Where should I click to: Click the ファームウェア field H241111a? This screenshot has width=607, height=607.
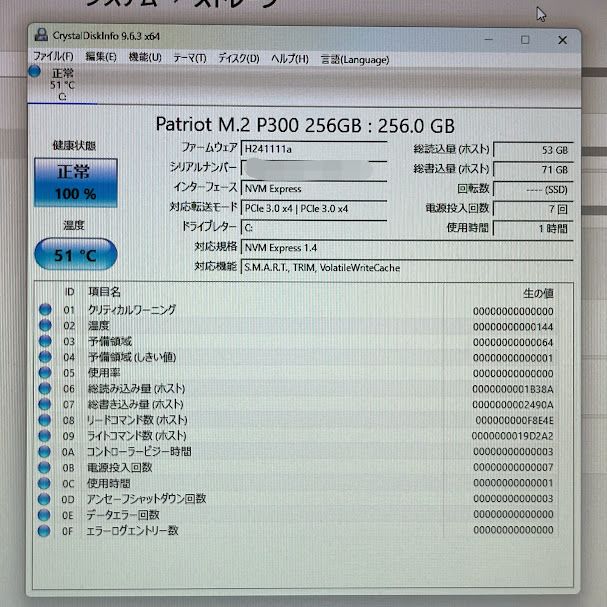pos(314,149)
